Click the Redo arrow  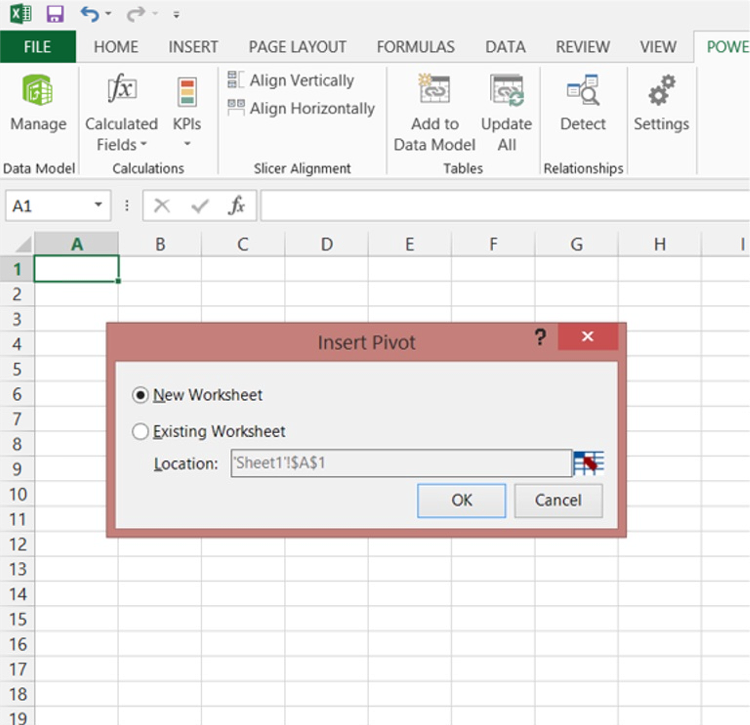point(135,14)
